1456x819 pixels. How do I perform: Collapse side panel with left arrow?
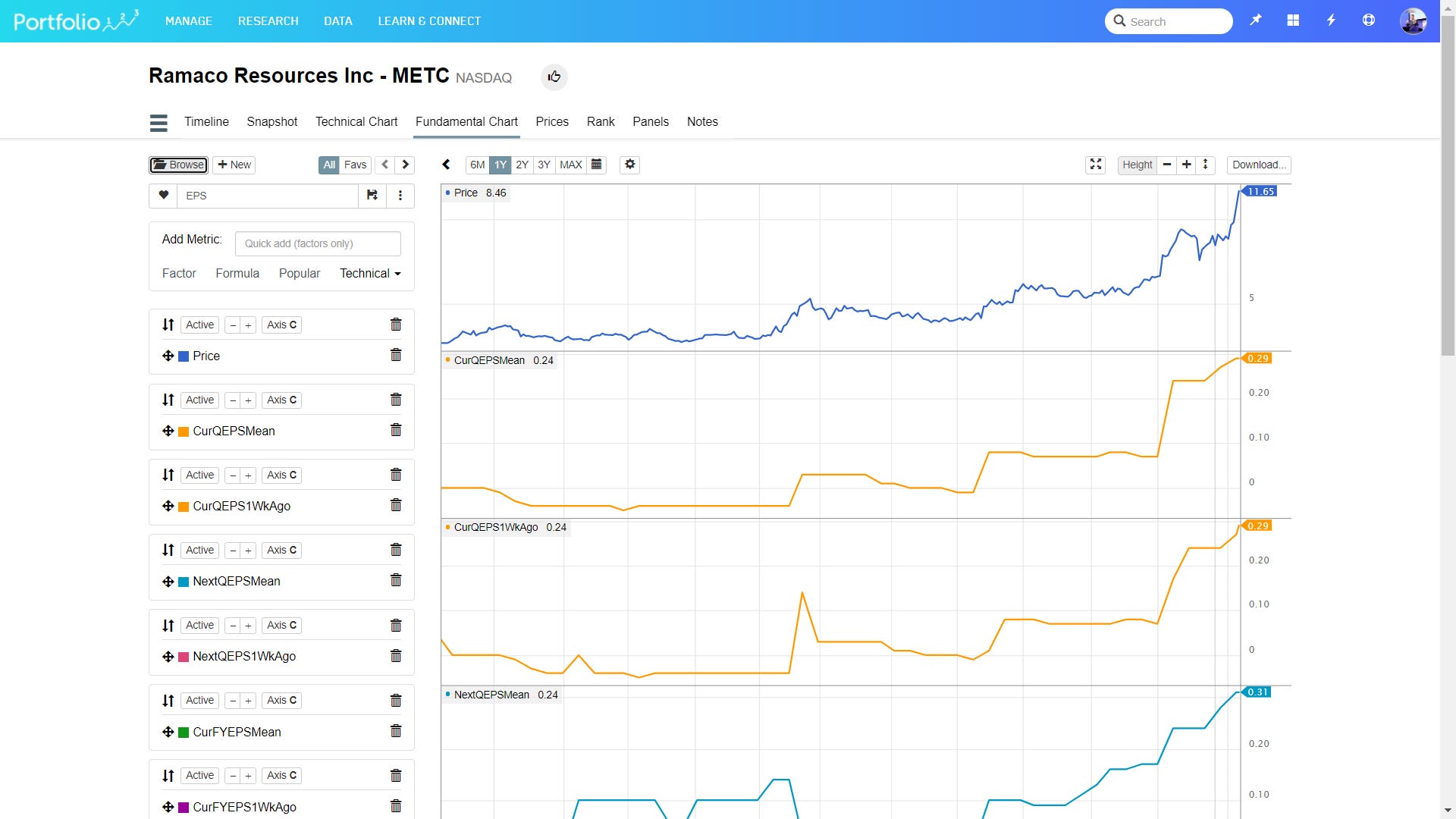446,165
